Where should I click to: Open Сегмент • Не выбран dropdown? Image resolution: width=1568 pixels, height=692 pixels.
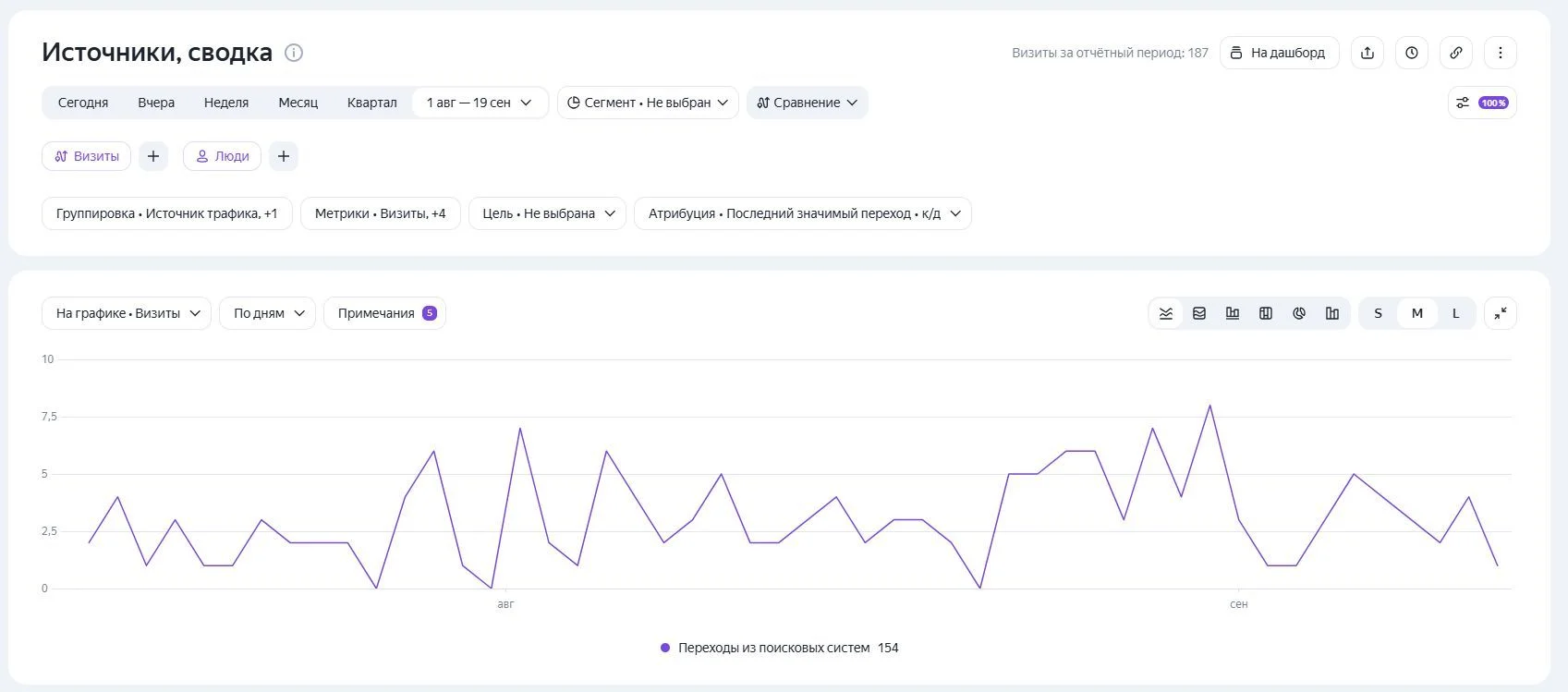(x=648, y=103)
